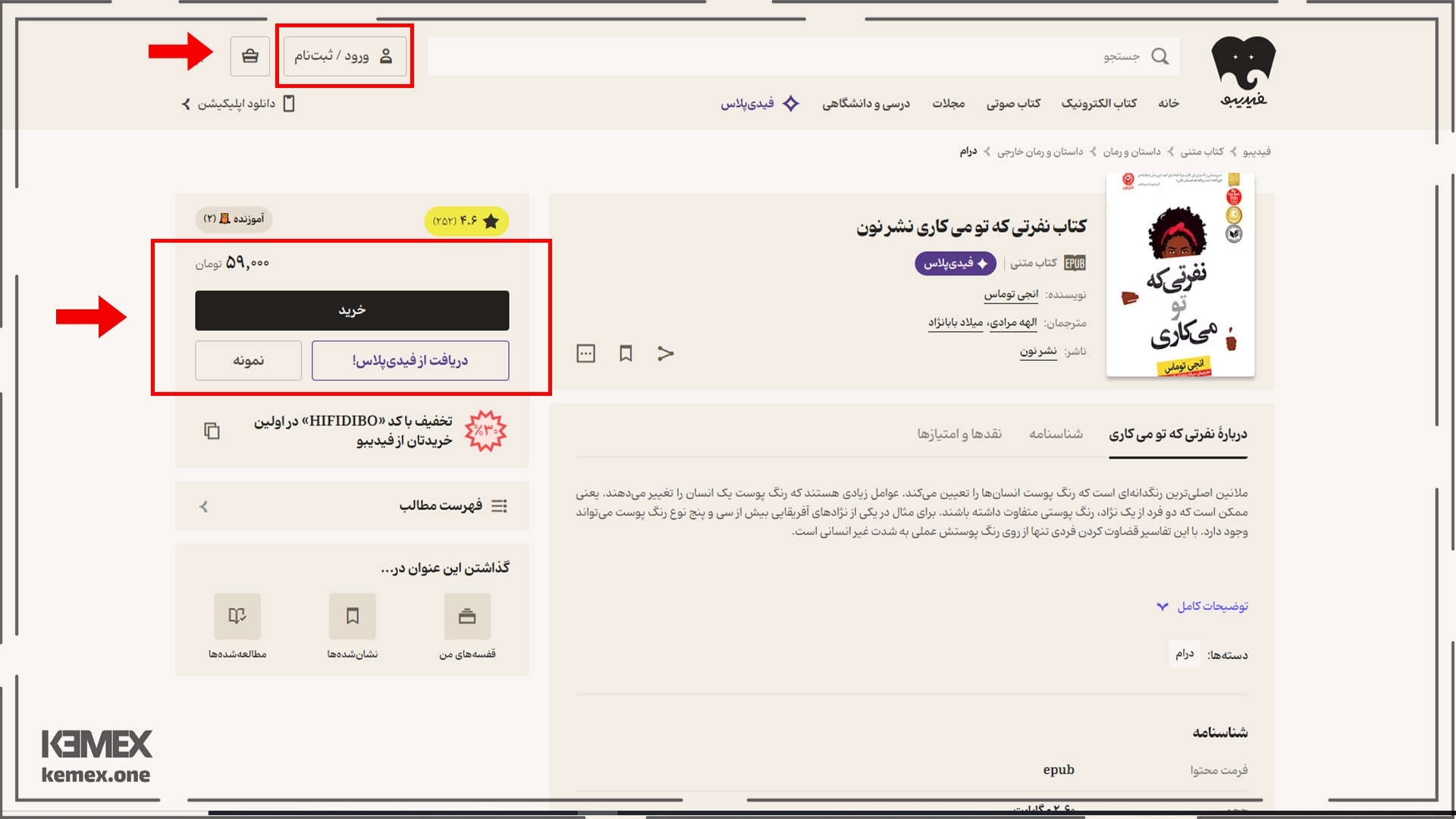This screenshot has width=1456, height=819.
Task: Click the آموزنده (۲) tag
Action: click(x=234, y=219)
